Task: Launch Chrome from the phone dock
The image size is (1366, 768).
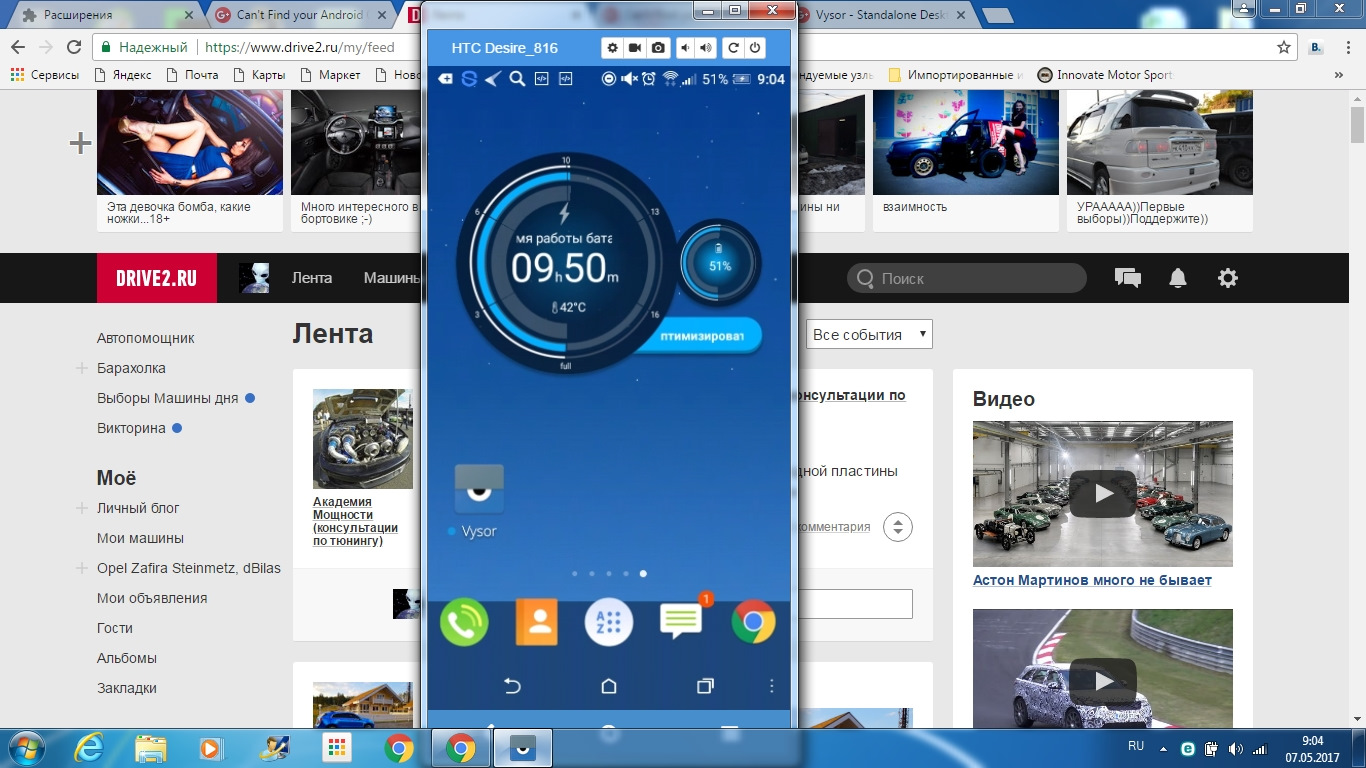Action: pyautogui.click(x=753, y=622)
